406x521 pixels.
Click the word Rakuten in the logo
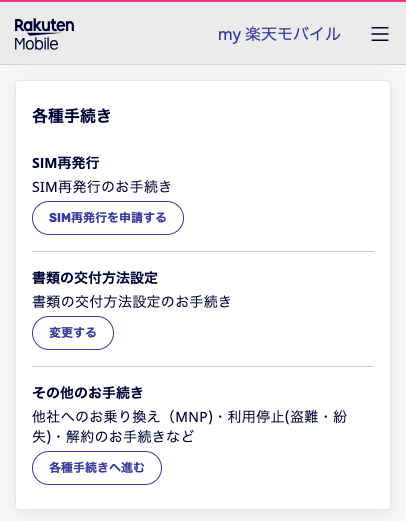point(44,25)
